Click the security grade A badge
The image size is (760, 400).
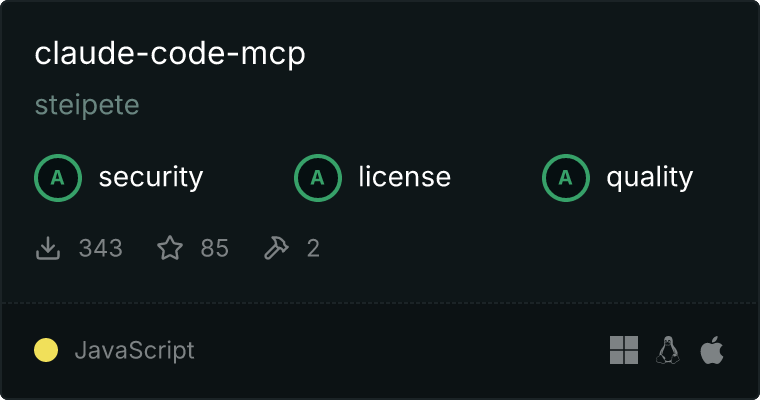coord(58,178)
